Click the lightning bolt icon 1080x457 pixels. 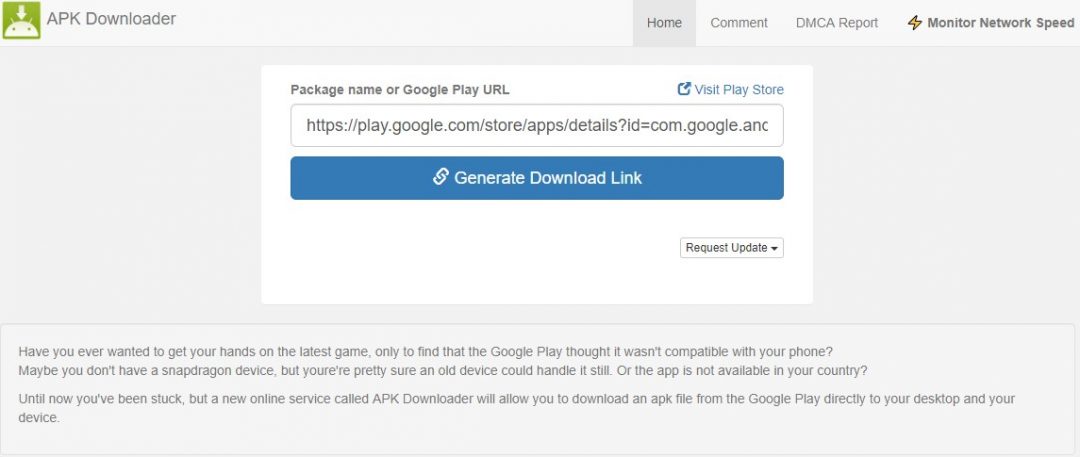tap(914, 23)
